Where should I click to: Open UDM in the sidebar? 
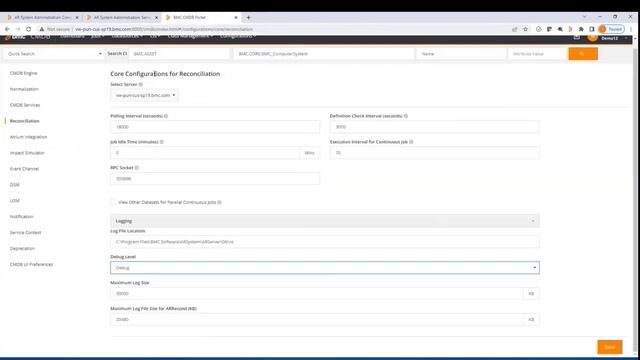coord(15,200)
